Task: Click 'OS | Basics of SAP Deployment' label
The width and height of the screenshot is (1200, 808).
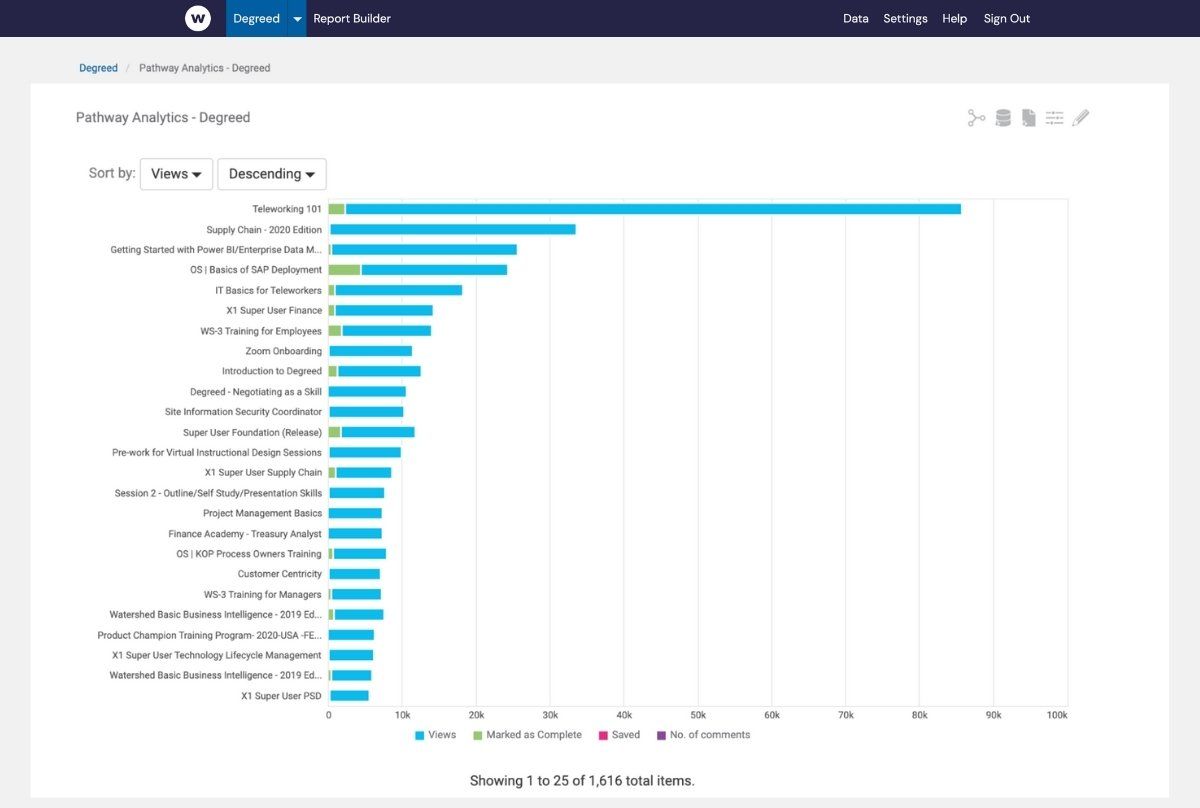Action: (x=256, y=270)
